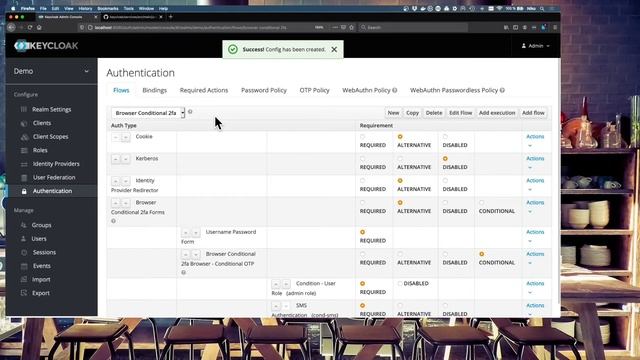Set Cookie to REQUIRED
Image resolution: width=640 pixels, height=360 pixels.
362,137
